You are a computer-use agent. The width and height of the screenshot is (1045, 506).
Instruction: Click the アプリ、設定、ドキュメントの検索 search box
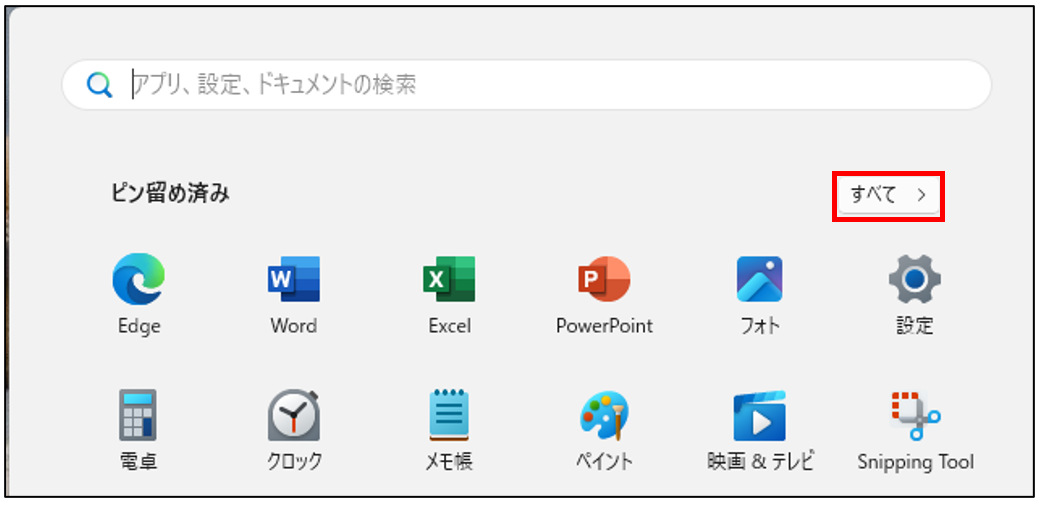click(x=540, y=85)
